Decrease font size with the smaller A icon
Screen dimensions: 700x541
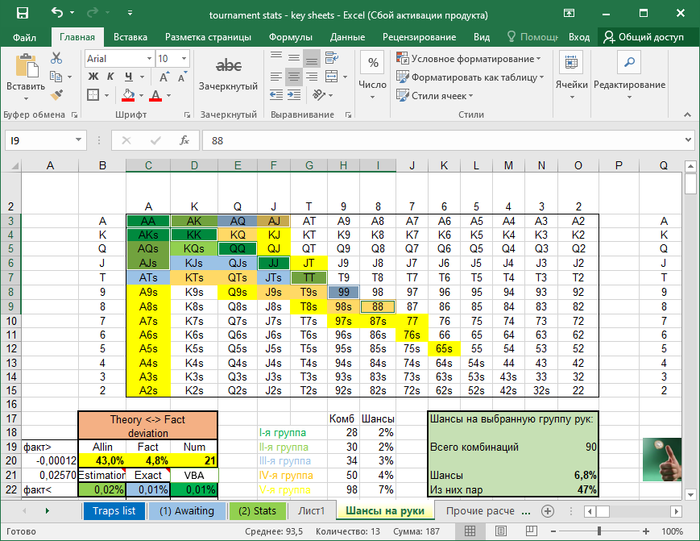tap(182, 77)
